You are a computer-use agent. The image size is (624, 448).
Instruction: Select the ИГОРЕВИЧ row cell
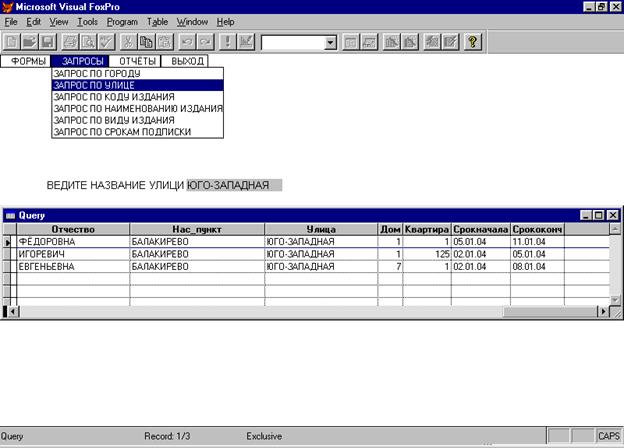72,254
